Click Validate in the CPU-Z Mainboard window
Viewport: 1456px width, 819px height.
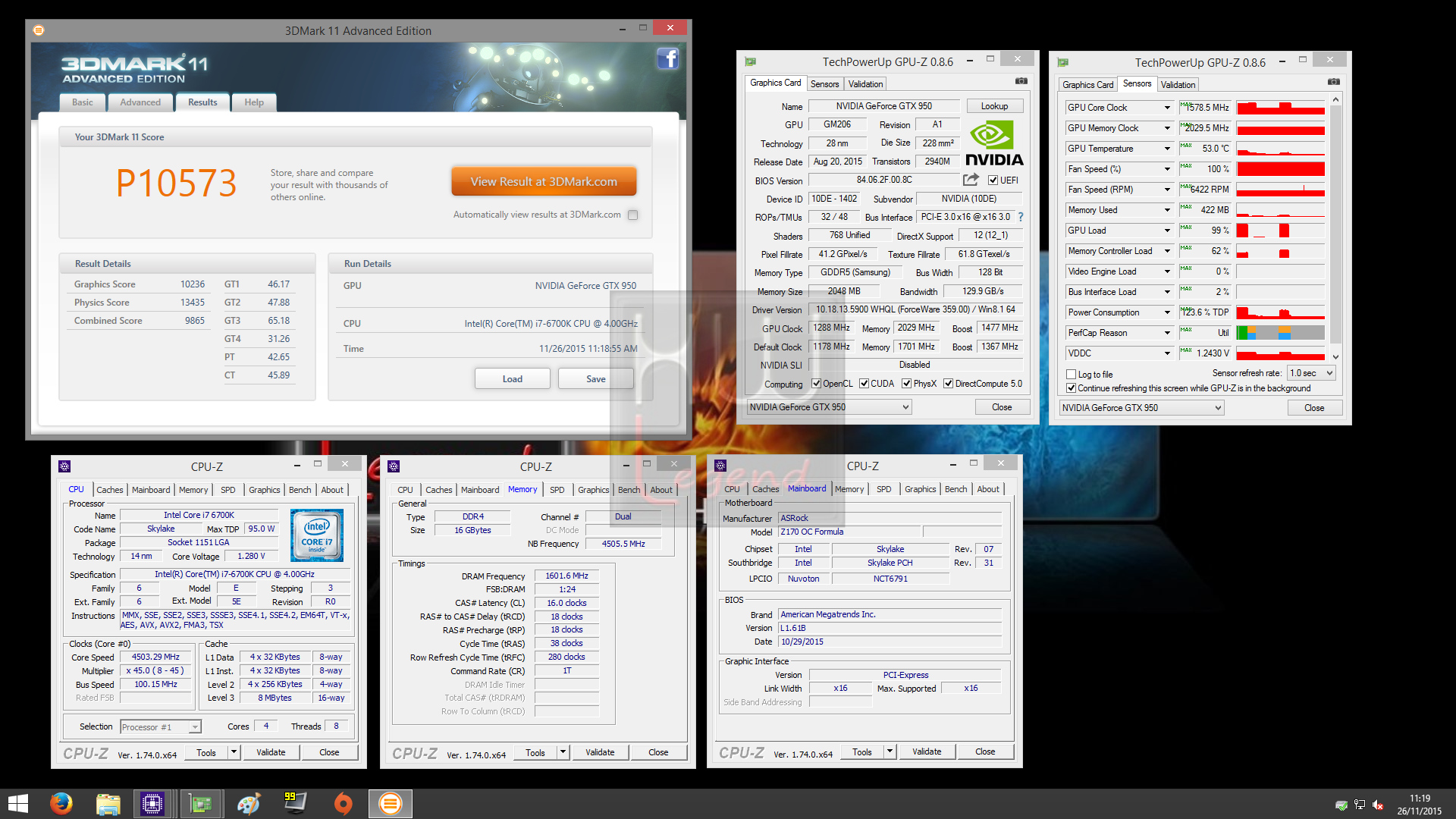click(927, 752)
